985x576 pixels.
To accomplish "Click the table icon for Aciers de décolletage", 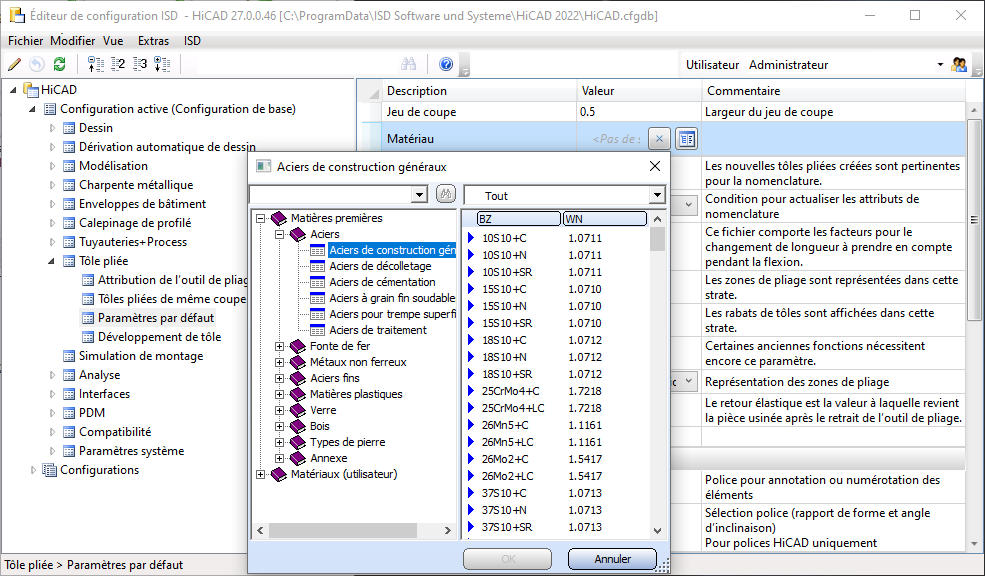I will [x=318, y=266].
